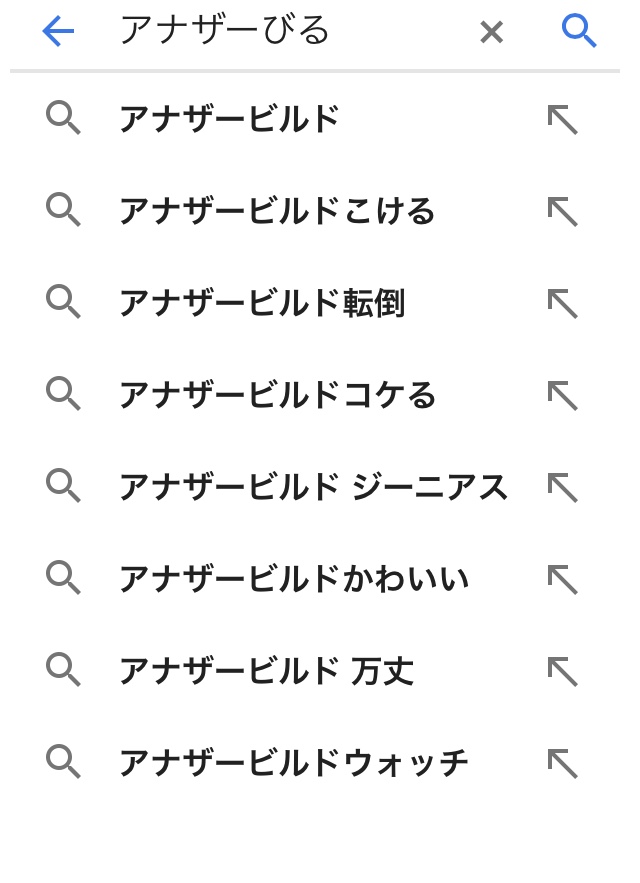640x883 pixels.
Task: Insert アナザービルド into search using its arrow icon
Action: tap(562, 120)
